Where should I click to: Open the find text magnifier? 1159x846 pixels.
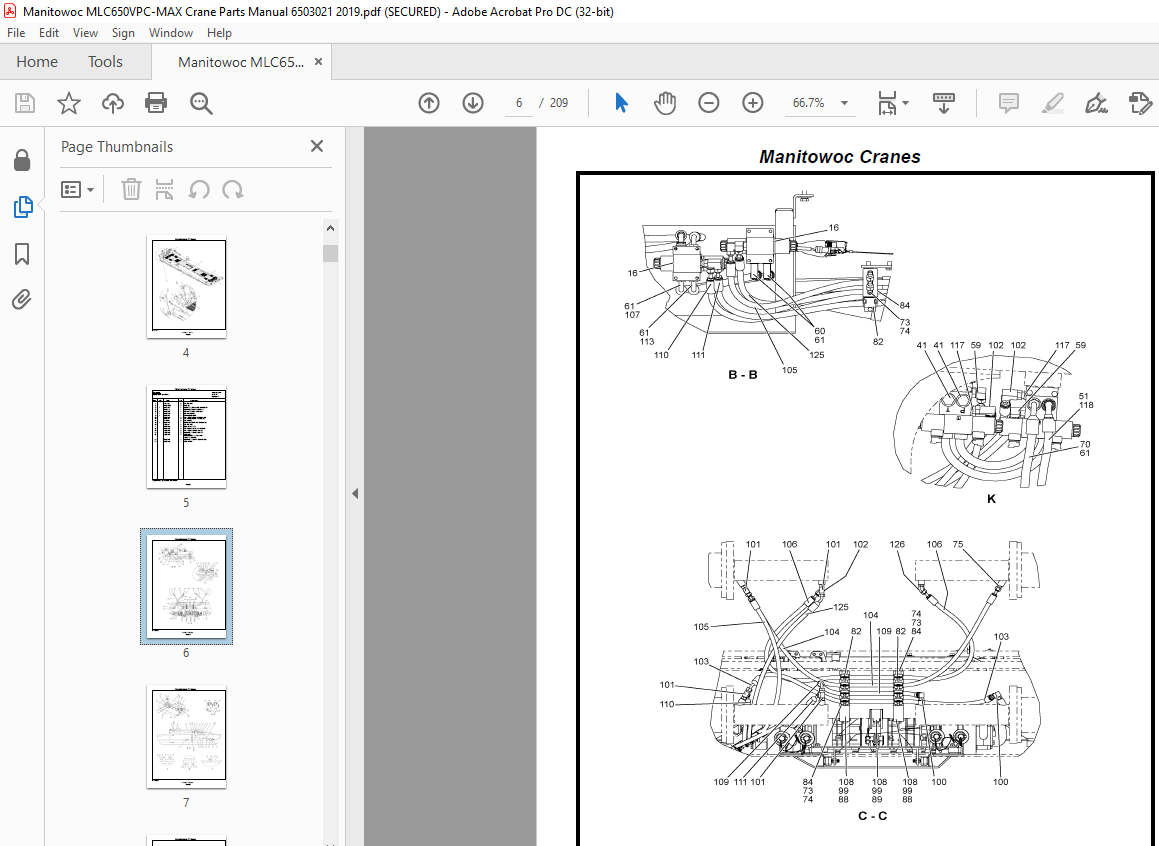200,103
